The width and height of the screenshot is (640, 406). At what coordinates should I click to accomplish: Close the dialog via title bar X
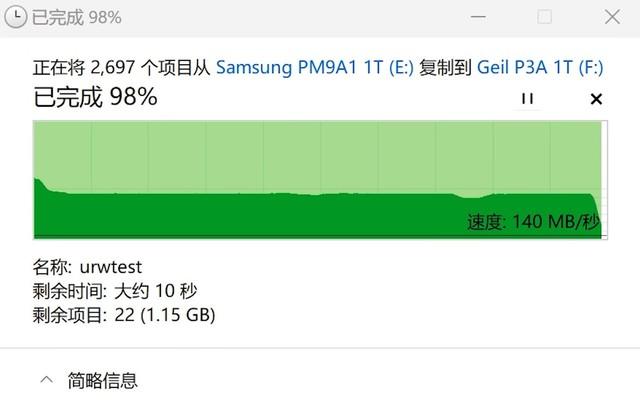pyautogui.click(x=612, y=17)
